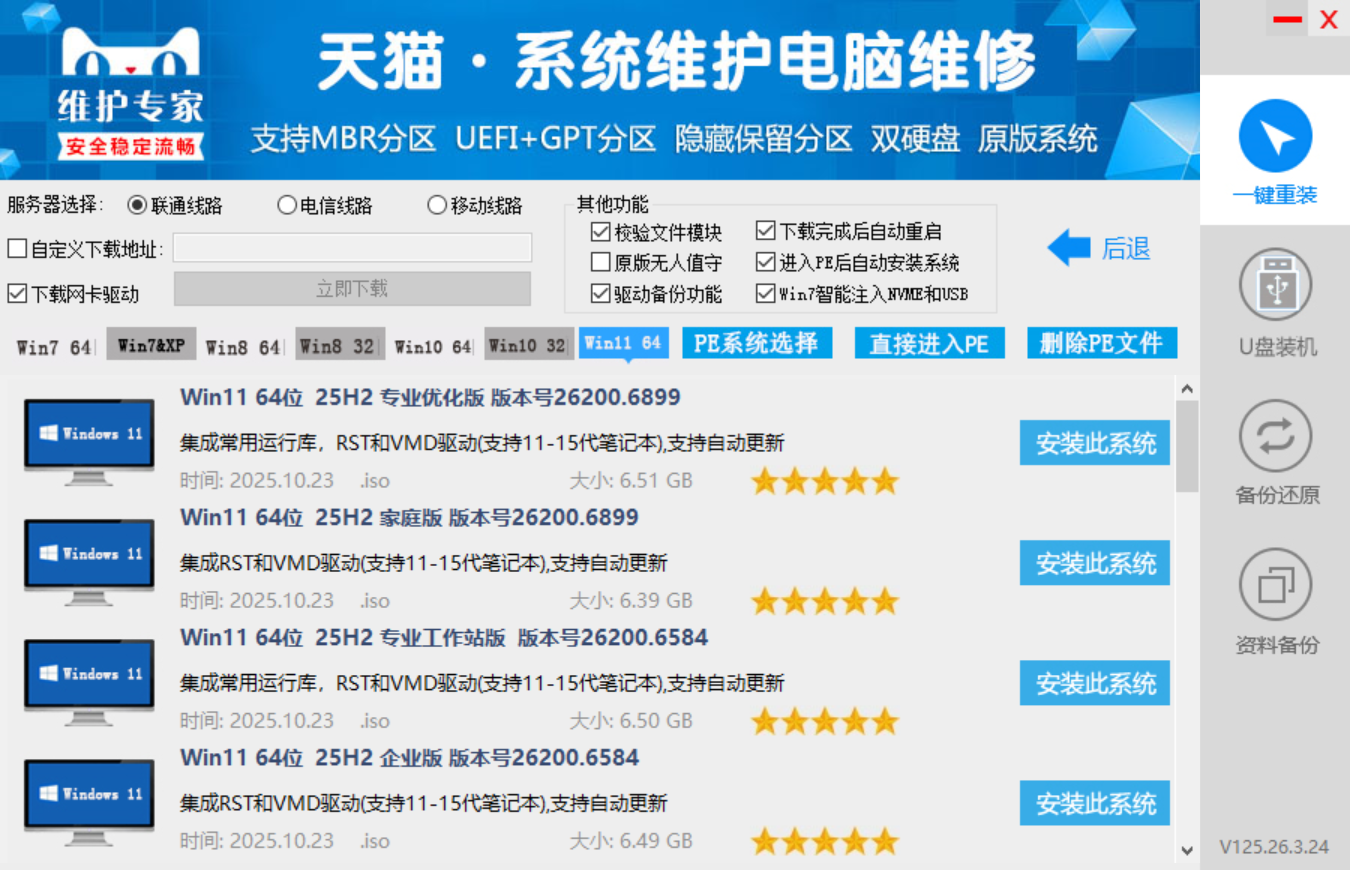Close the window with the red X
Viewport: 1350px width, 870px height.
click(1329, 19)
